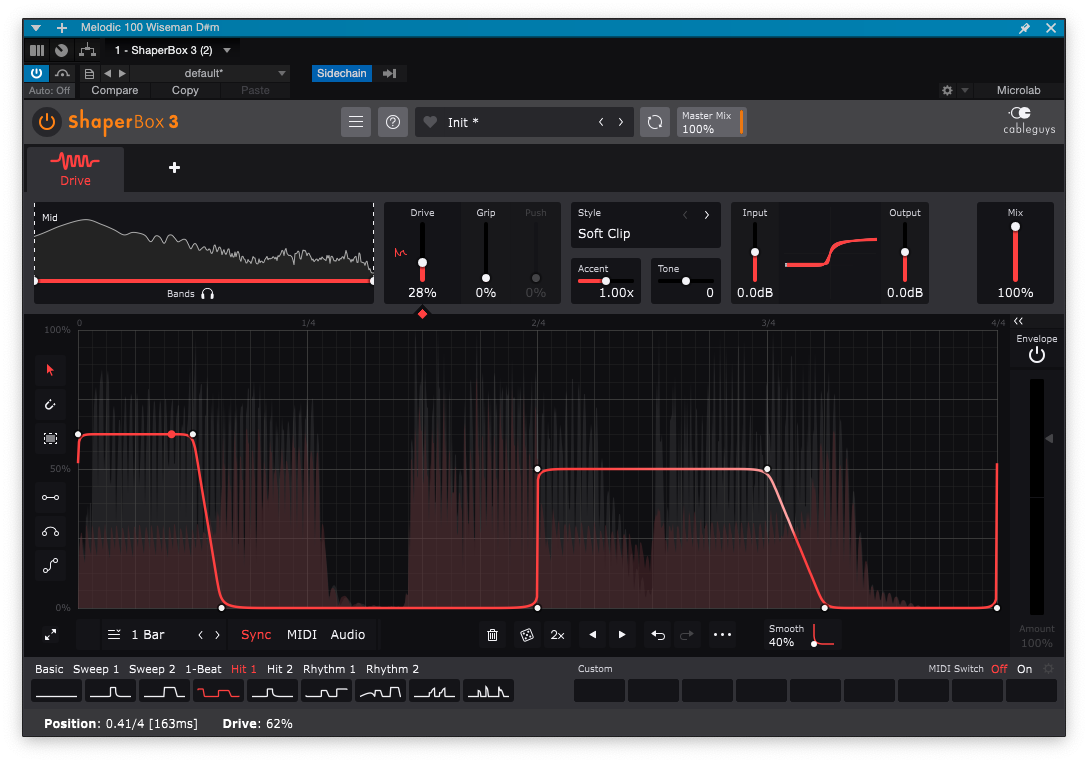Select MIDI trigger mode
The image size is (1088, 763).
pyautogui.click(x=302, y=635)
